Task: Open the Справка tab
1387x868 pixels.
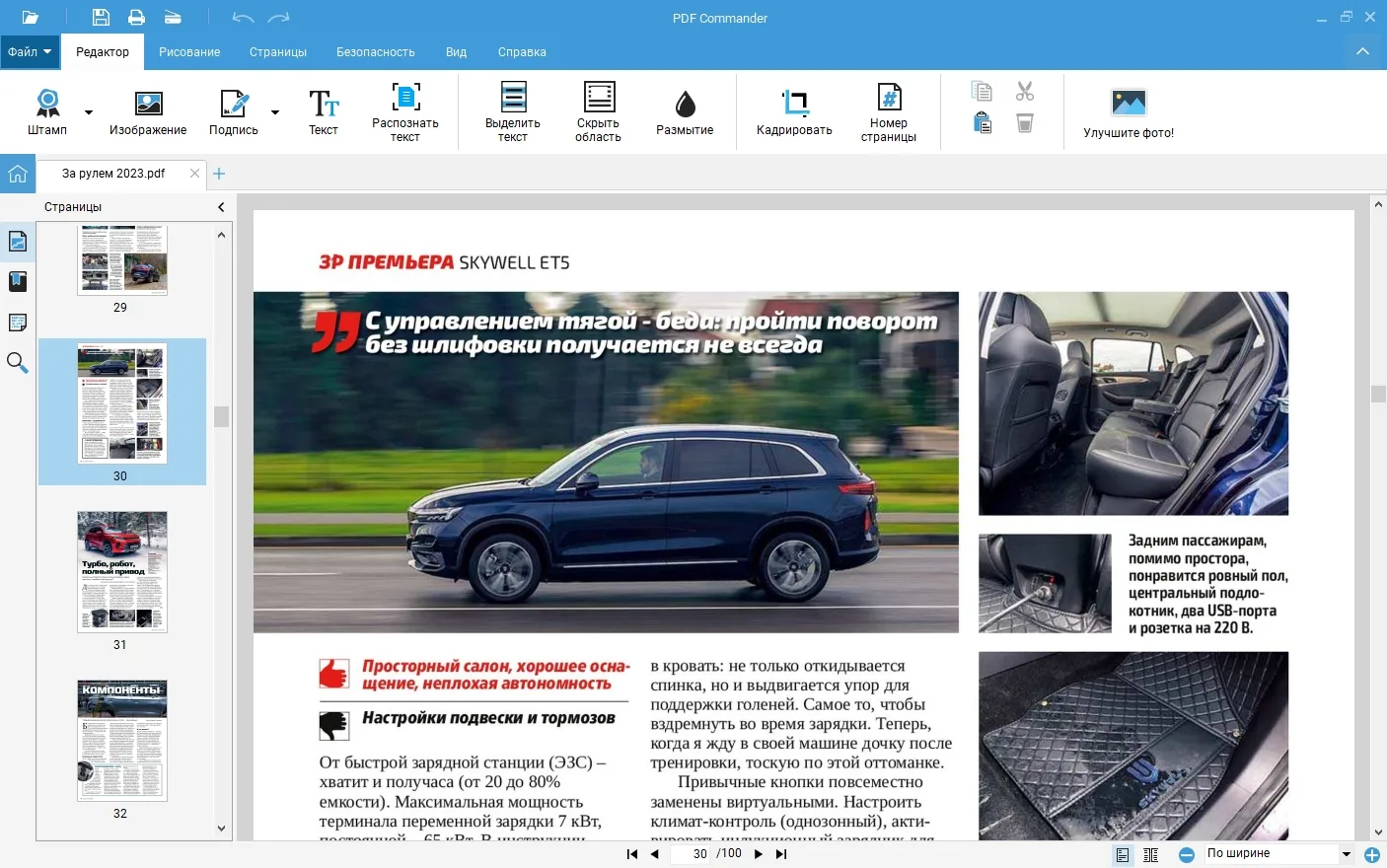Action: [x=522, y=52]
